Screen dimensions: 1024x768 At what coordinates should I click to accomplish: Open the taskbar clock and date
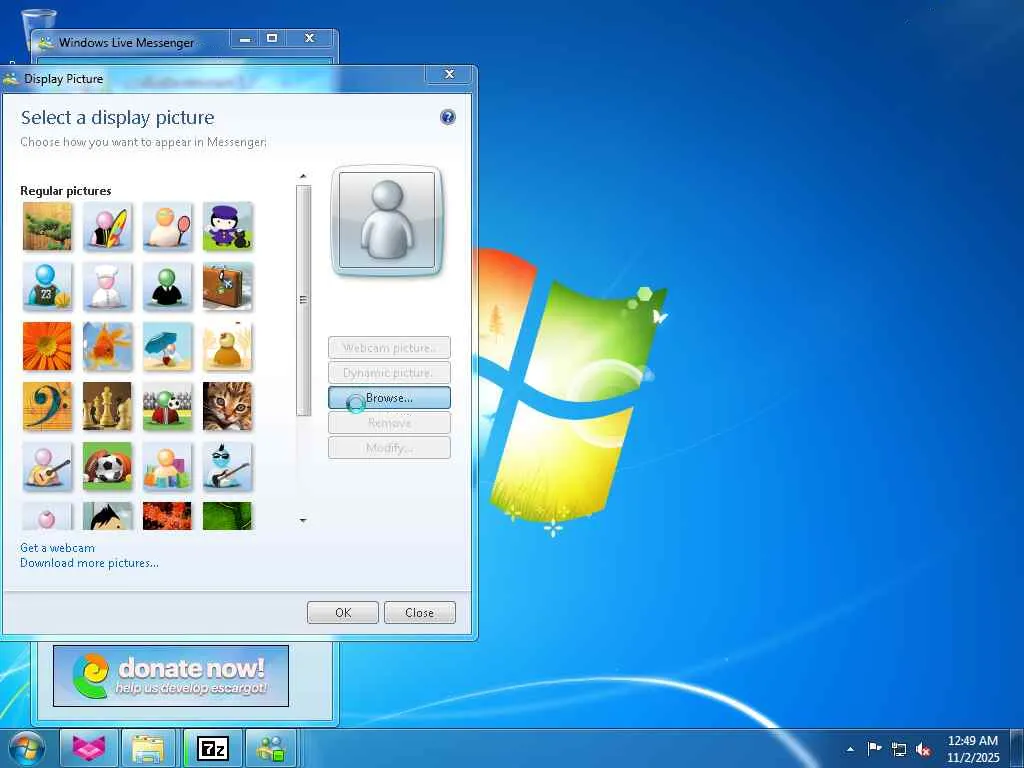click(973, 749)
